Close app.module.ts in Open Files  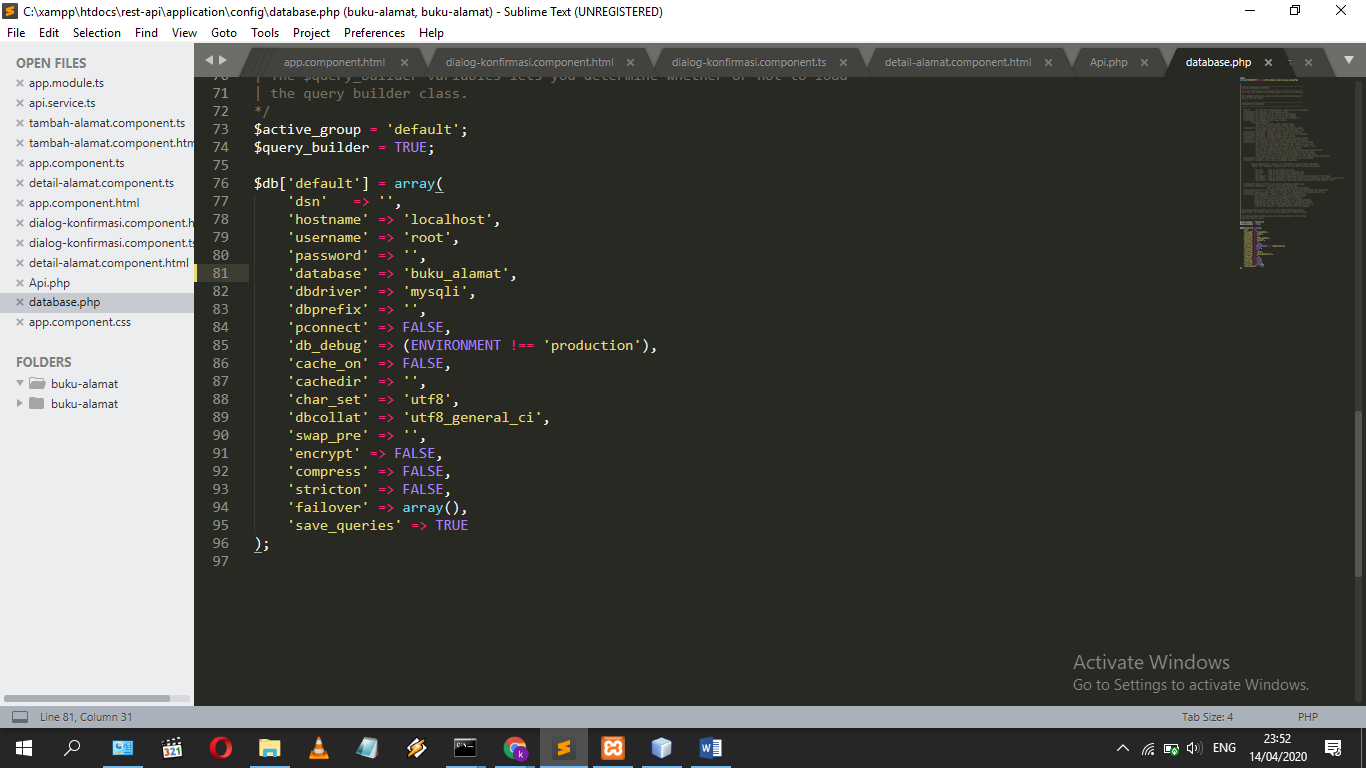click(x=20, y=83)
